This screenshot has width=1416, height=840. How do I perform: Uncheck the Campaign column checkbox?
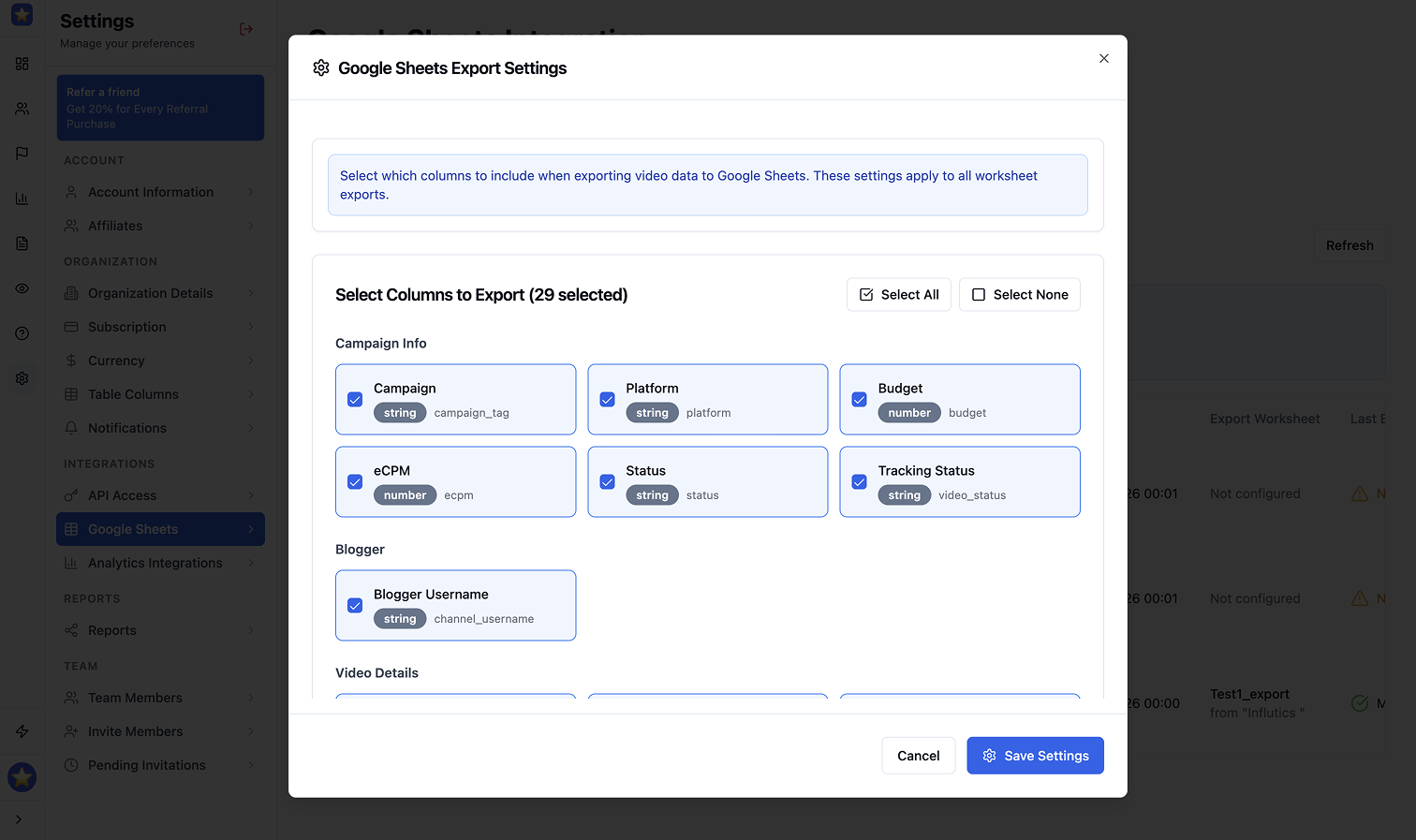[x=355, y=400]
